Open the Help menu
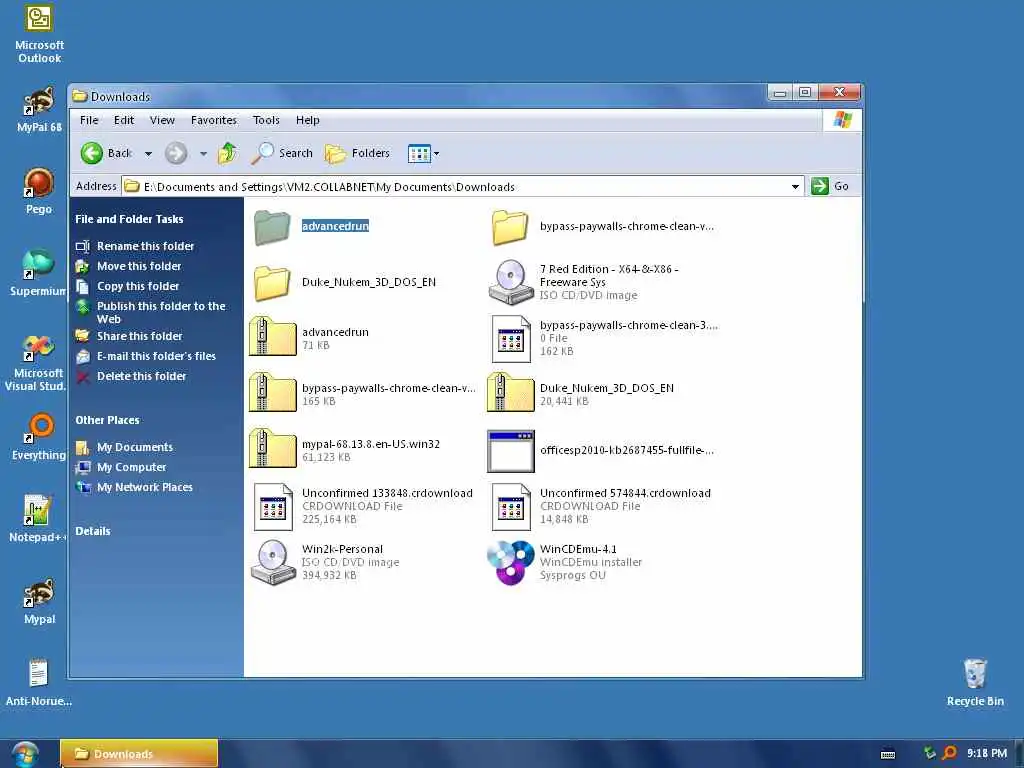Screen dimensions: 1024x768 click(308, 120)
